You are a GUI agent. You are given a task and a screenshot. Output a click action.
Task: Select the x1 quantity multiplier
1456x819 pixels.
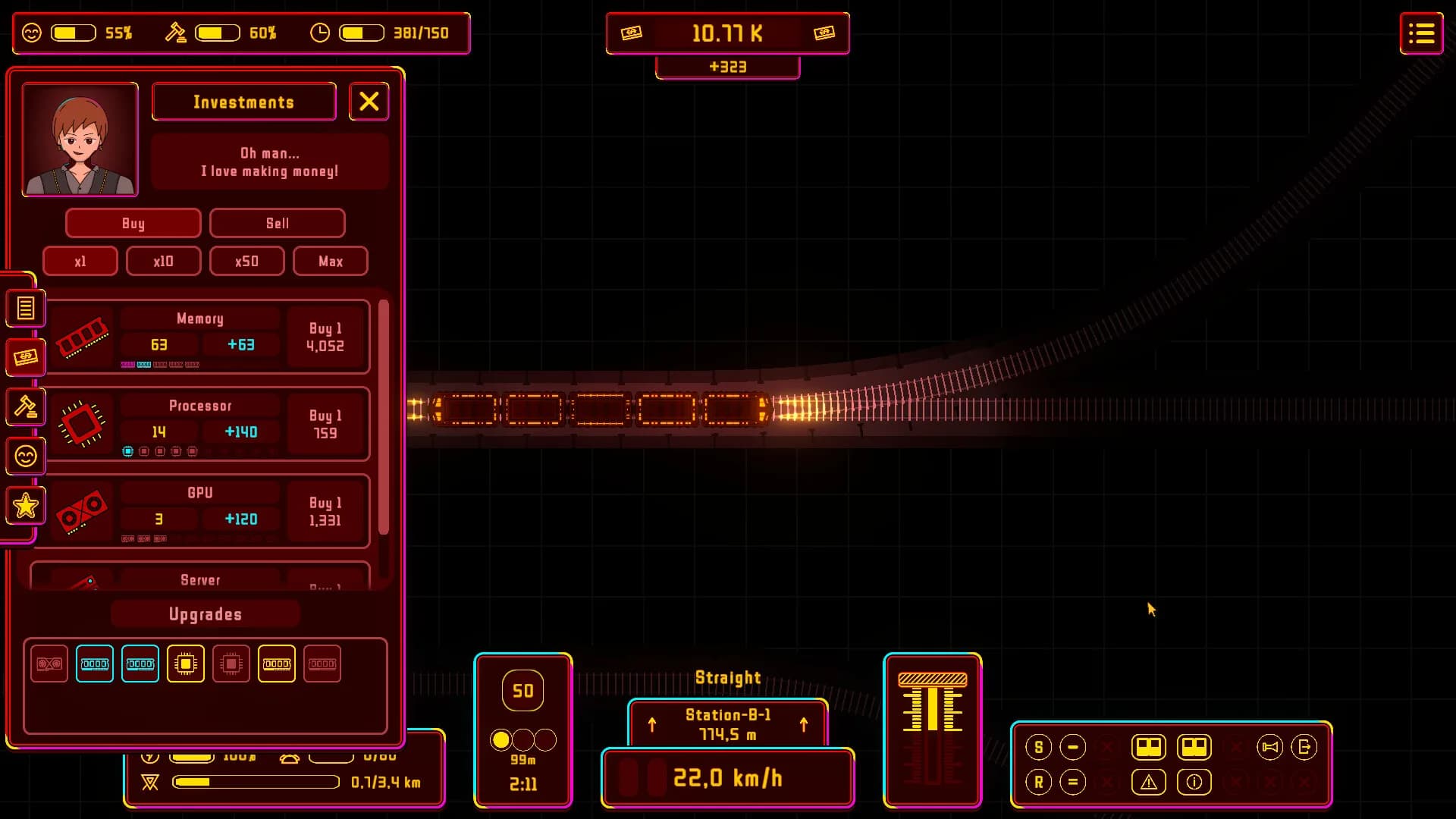(x=80, y=261)
